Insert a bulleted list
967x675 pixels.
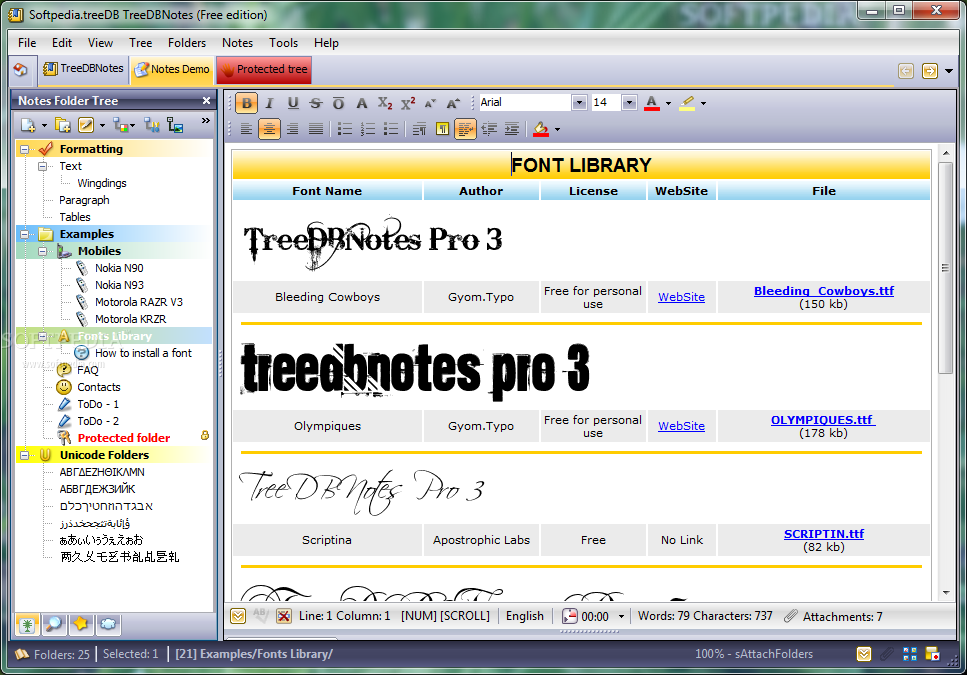[x=345, y=129]
